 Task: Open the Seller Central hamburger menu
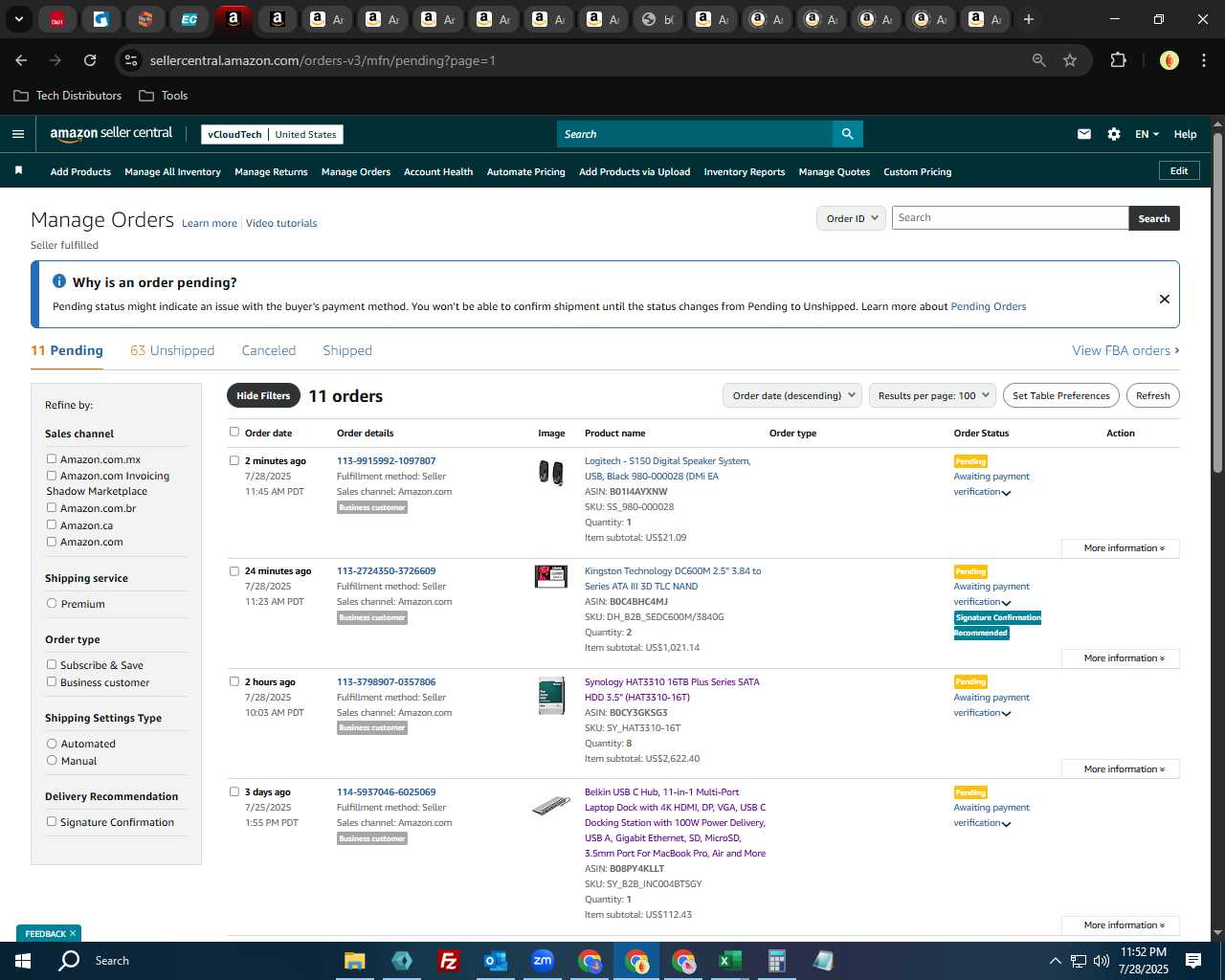(x=17, y=134)
